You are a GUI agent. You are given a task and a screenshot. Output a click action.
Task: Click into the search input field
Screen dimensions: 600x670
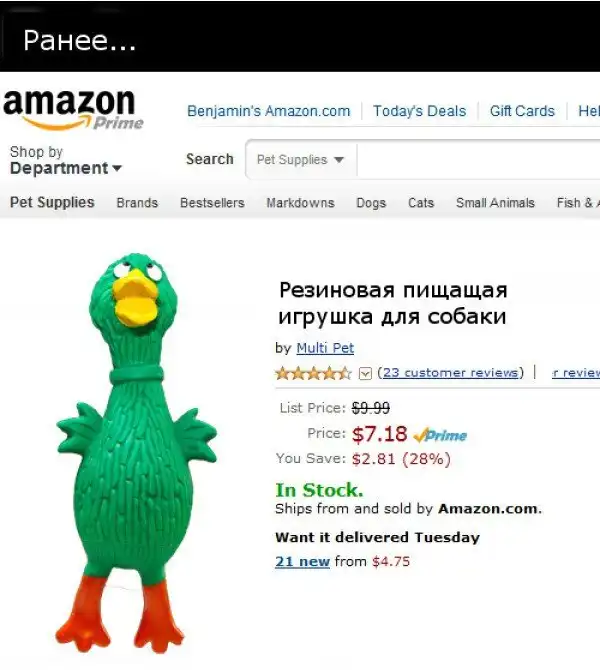pyautogui.click(x=479, y=160)
